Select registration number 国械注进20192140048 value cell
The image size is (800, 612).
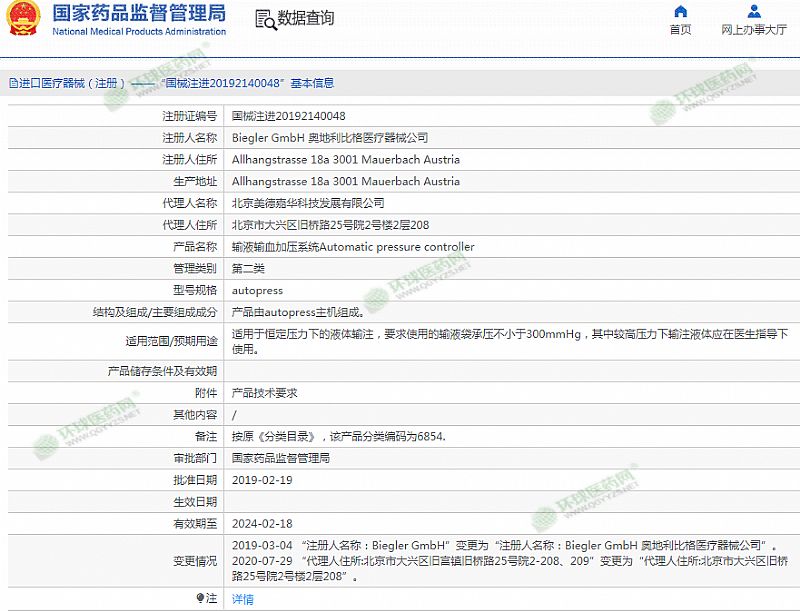tap(289, 116)
